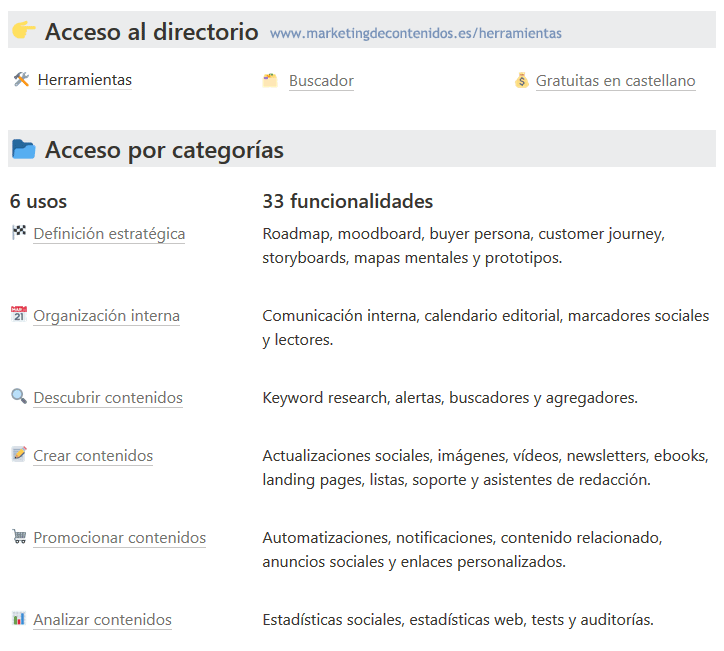This screenshot has width=724, height=651.
Task: Go to Definición estratégica category
Action: coord(109,234)
